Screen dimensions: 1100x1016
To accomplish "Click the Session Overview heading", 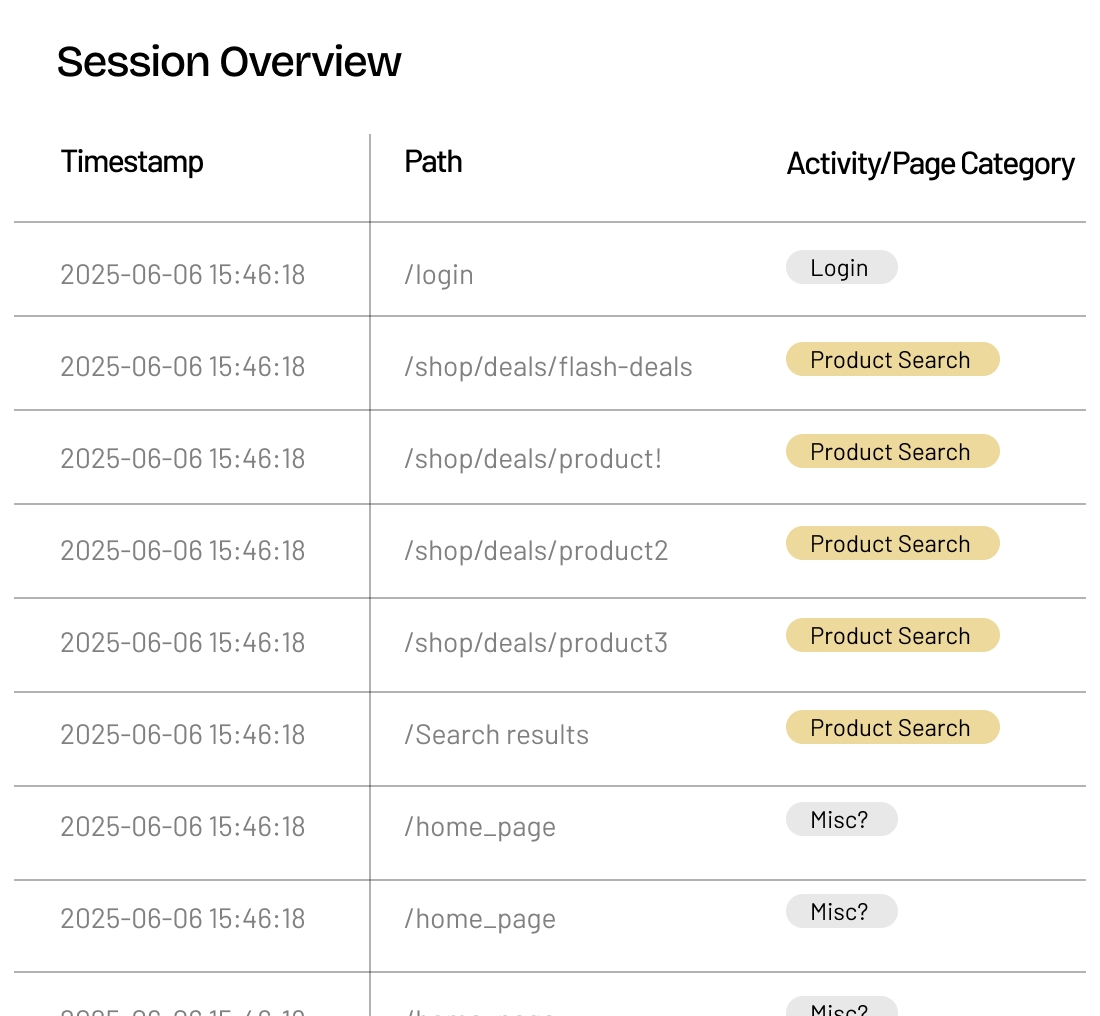I will click(229, 62).
